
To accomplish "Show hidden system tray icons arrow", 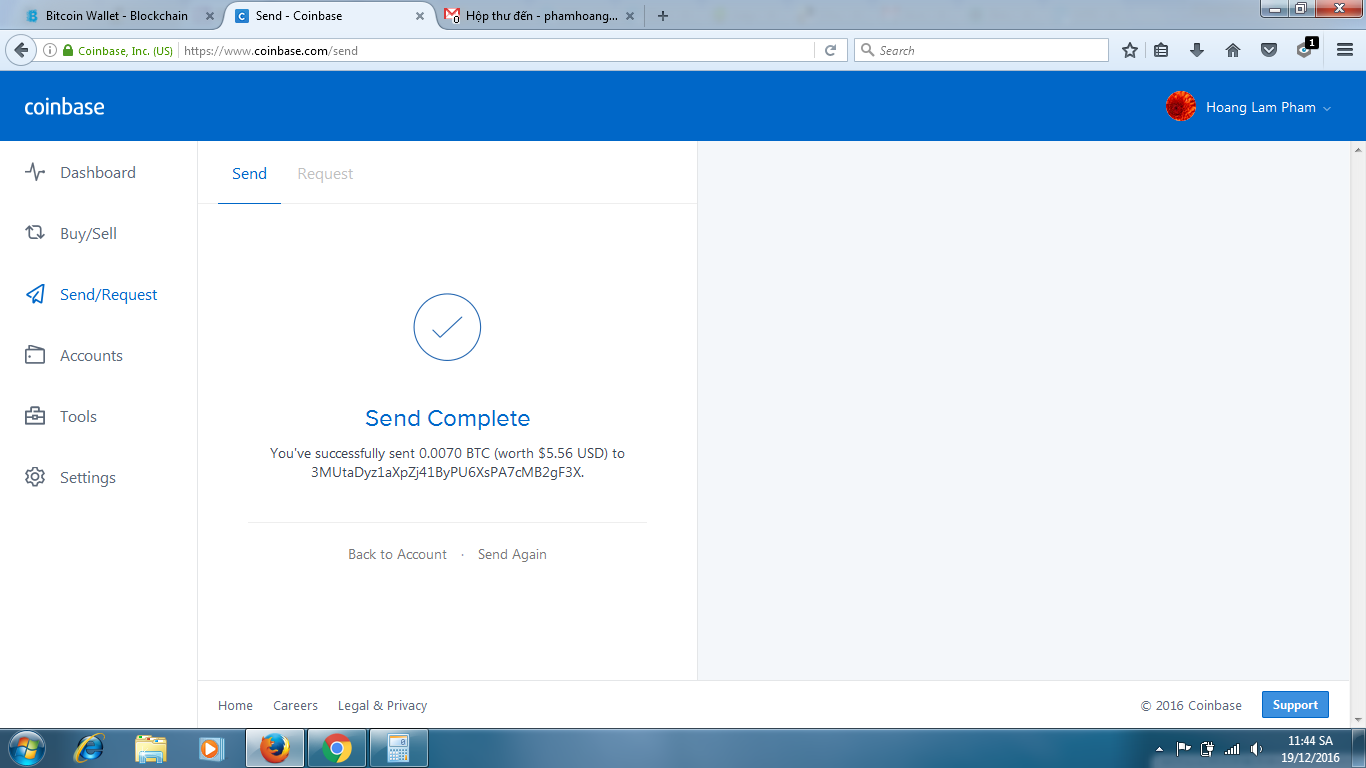I will [1159, 749].
